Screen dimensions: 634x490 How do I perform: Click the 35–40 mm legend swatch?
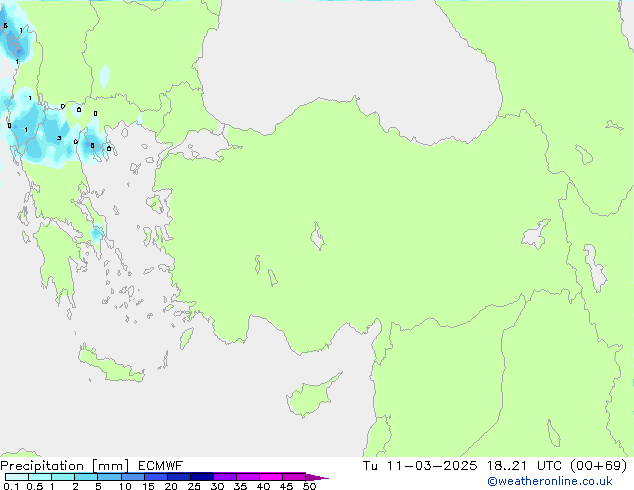[x=248, y=477]
